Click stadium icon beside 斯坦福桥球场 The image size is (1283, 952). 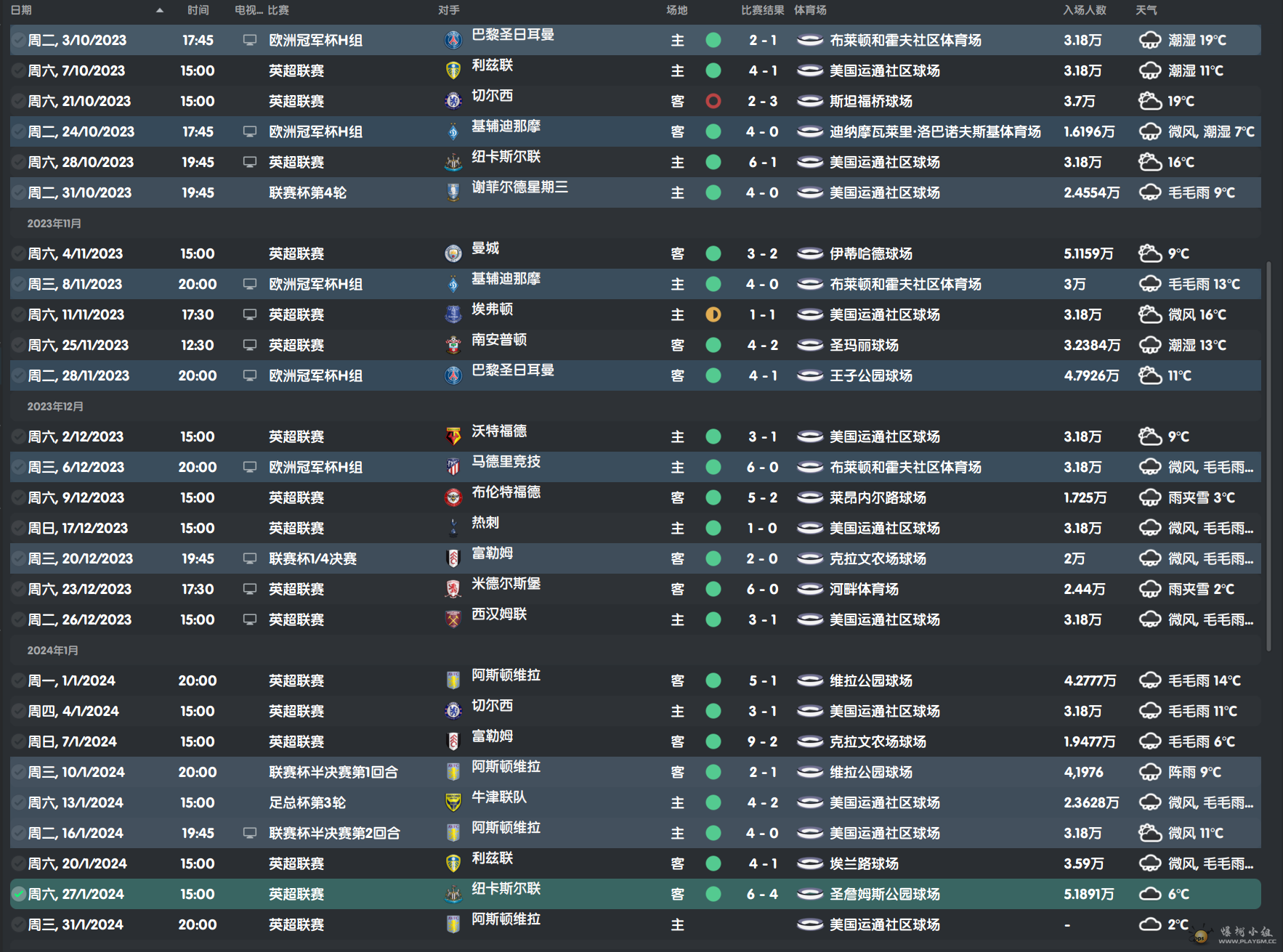point(809,101)
